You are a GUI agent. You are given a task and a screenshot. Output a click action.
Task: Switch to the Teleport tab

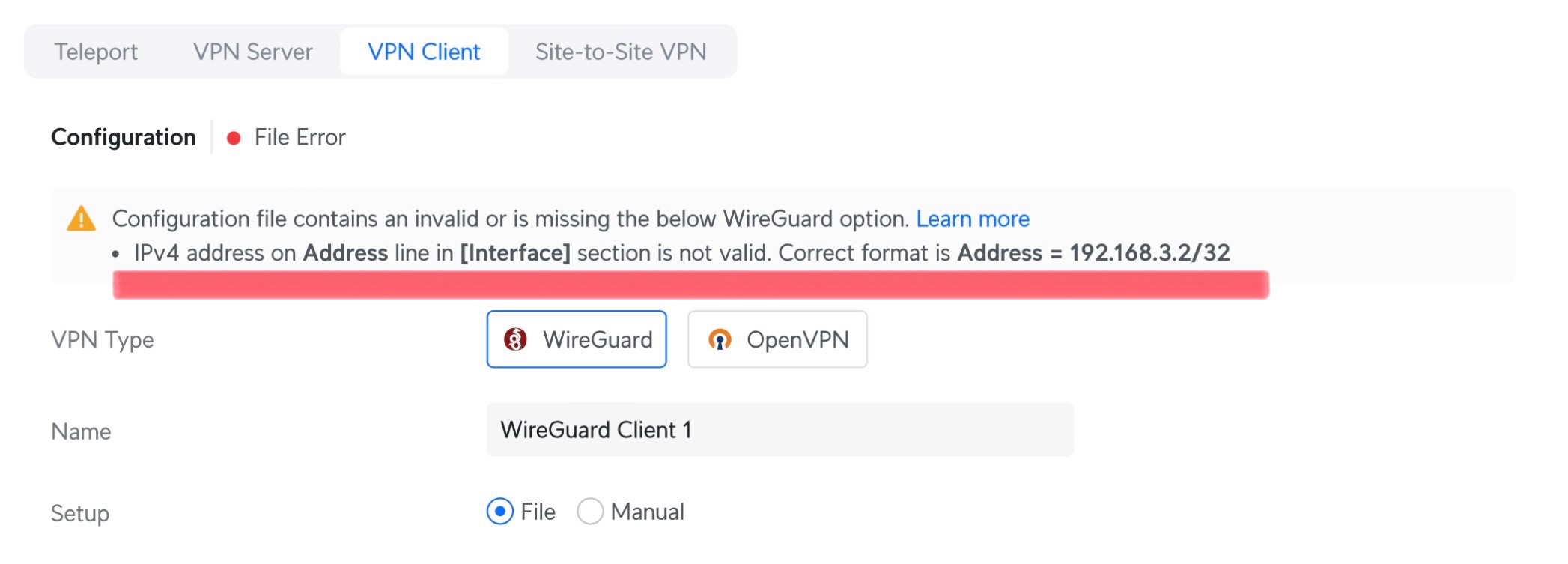pos(96,52)
